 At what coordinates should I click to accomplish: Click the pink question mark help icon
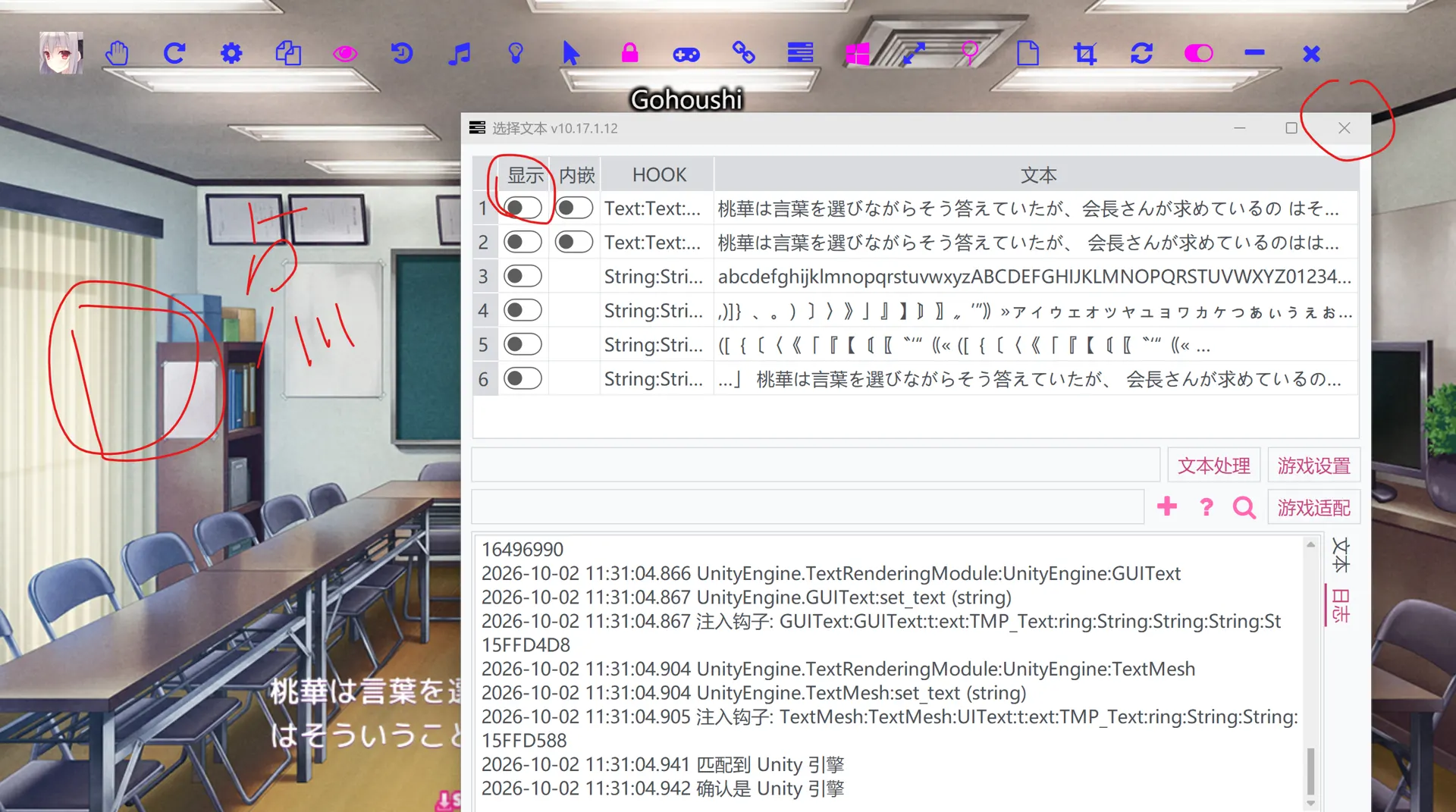pyautogui.click(x=1207, y=507)
